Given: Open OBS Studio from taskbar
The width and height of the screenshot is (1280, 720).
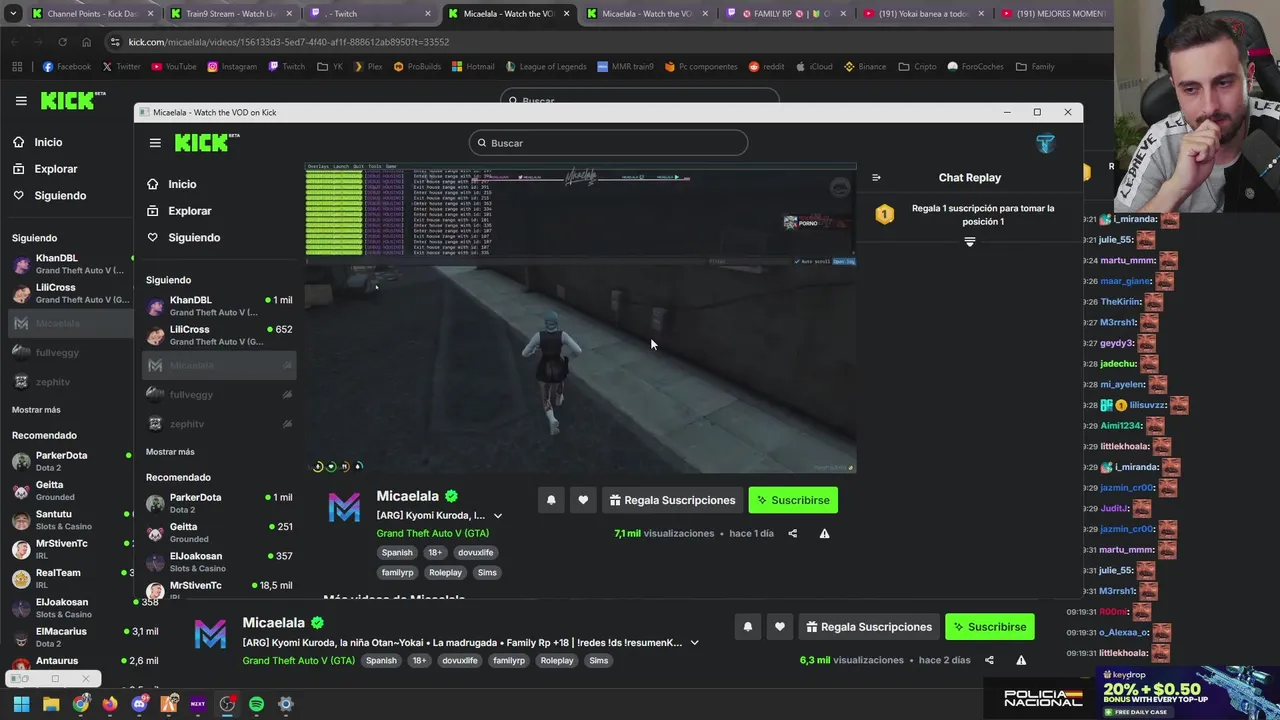Looking at the screenshot, I should (227, 704).
